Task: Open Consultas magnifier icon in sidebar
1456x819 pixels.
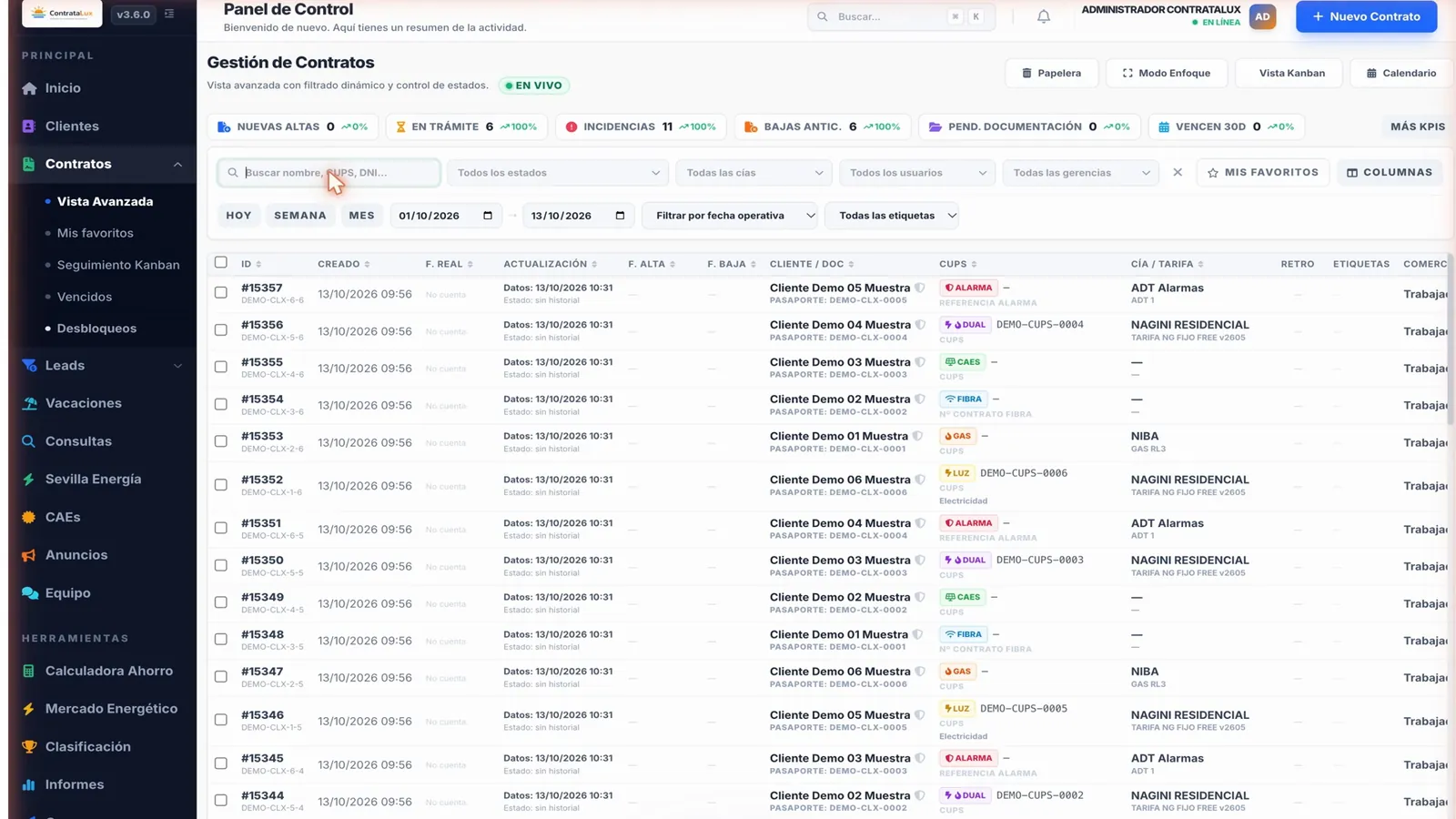Action: tap(29, 441)
